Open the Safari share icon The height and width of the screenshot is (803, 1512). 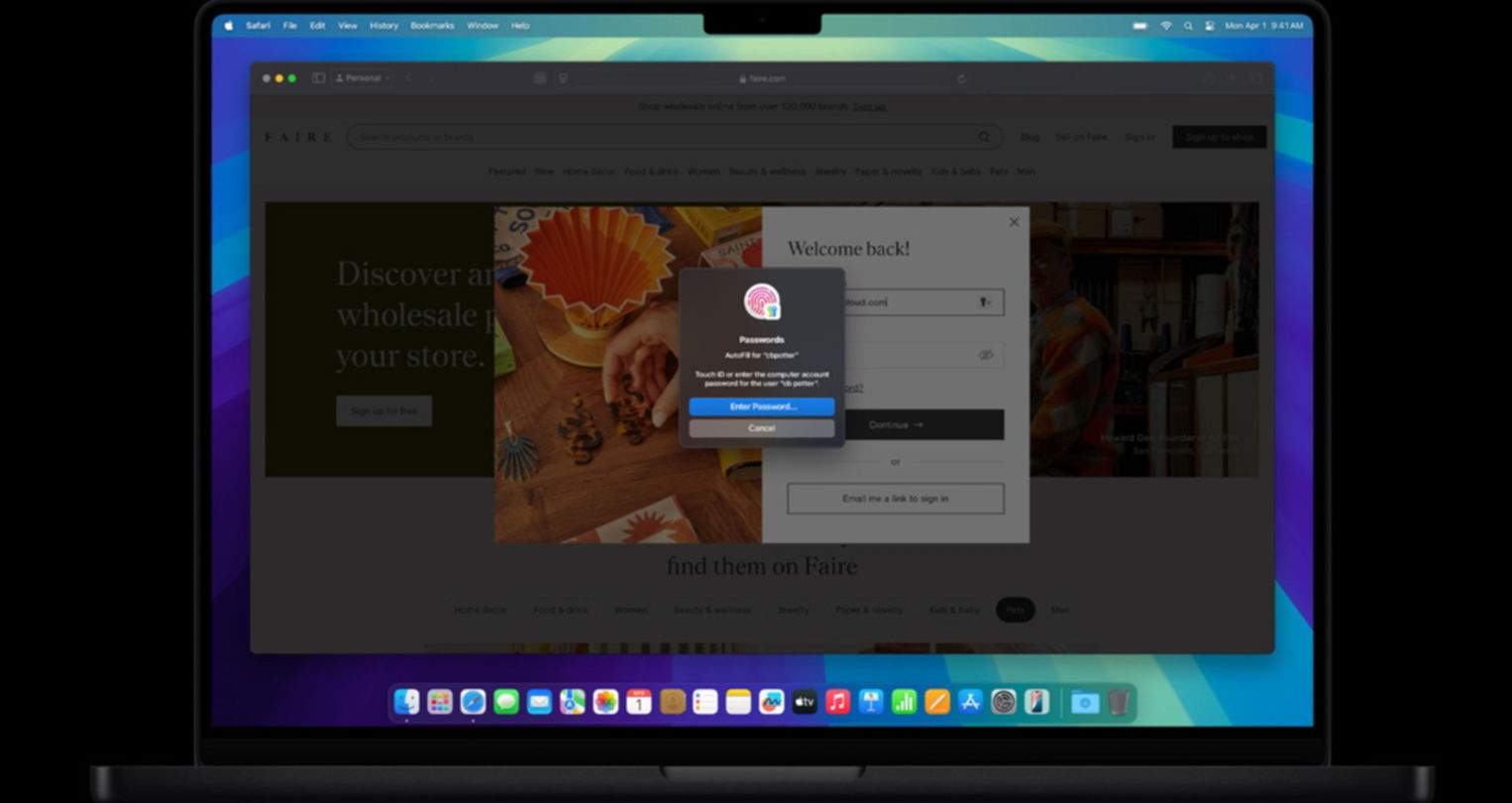[x=1208, y=78]
